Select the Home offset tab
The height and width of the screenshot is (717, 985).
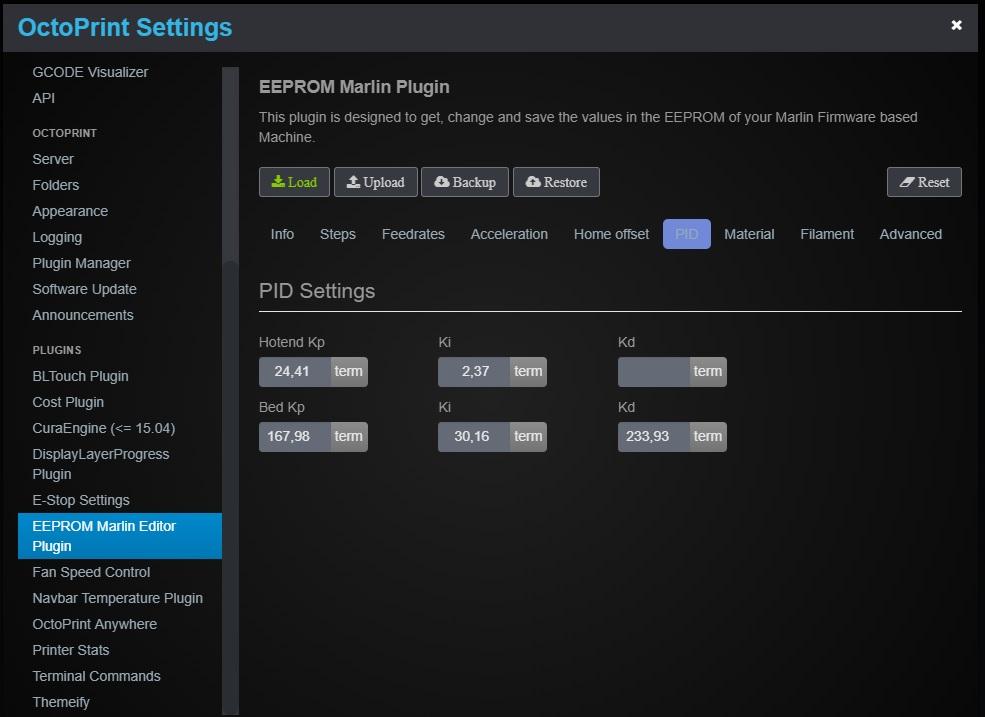611,234
